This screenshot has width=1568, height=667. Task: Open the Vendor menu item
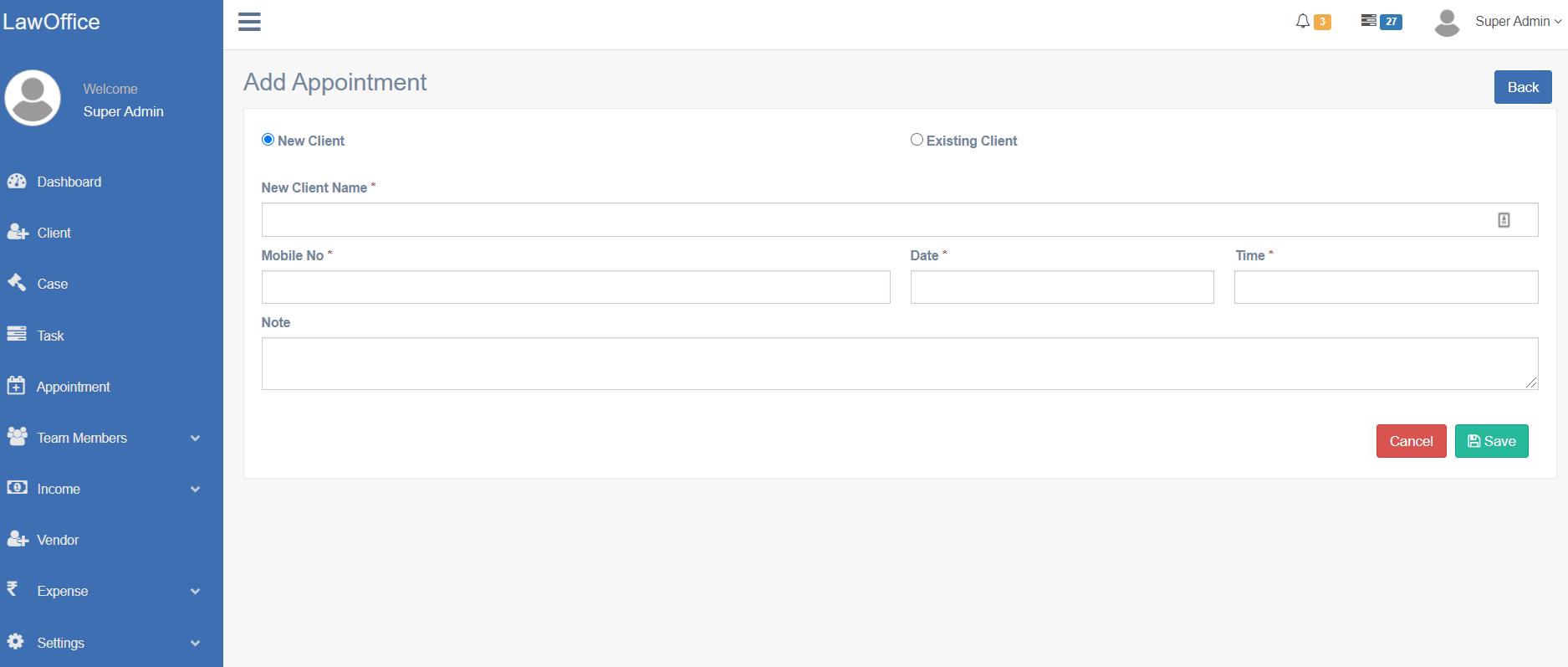coord(58,540)
